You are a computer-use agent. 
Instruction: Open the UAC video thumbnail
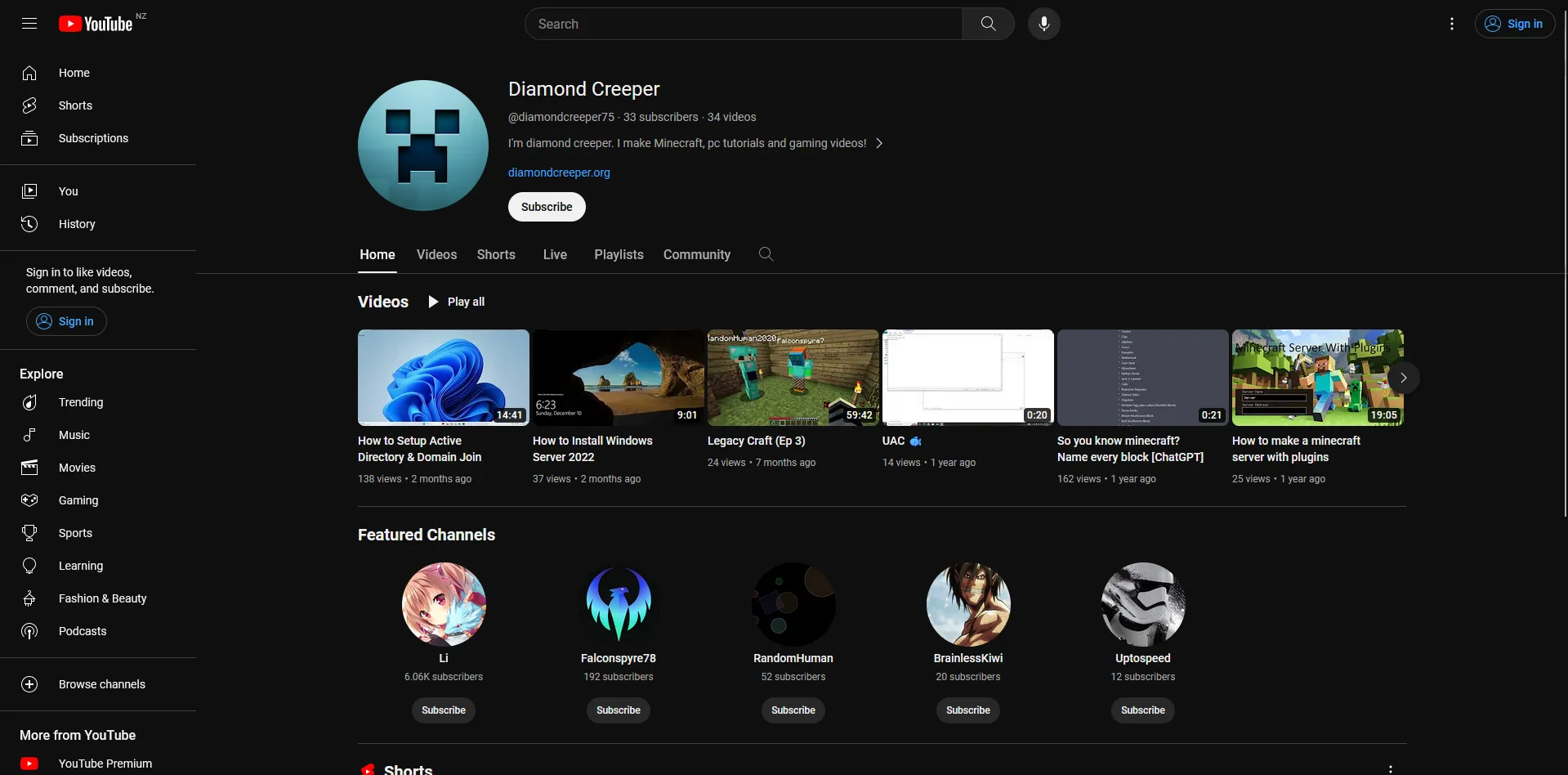[x=968, y=378]
